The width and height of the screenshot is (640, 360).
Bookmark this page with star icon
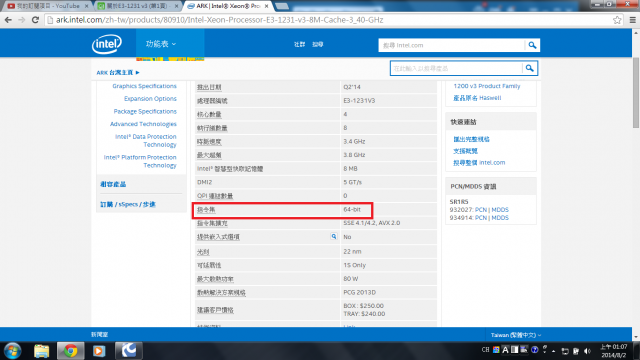point(617,20)
